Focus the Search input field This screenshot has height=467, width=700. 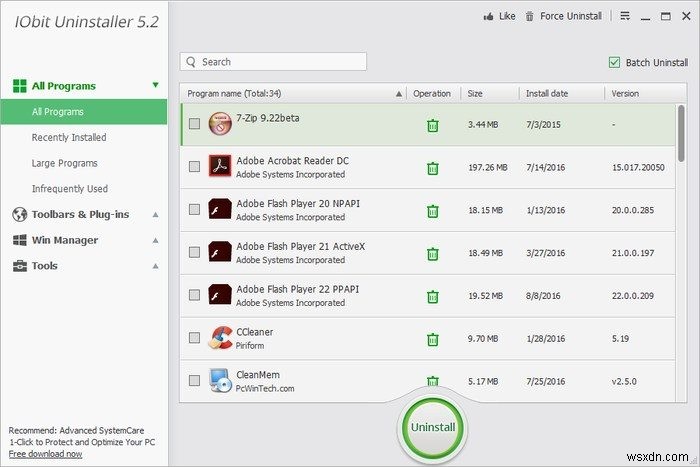point(273,62)
